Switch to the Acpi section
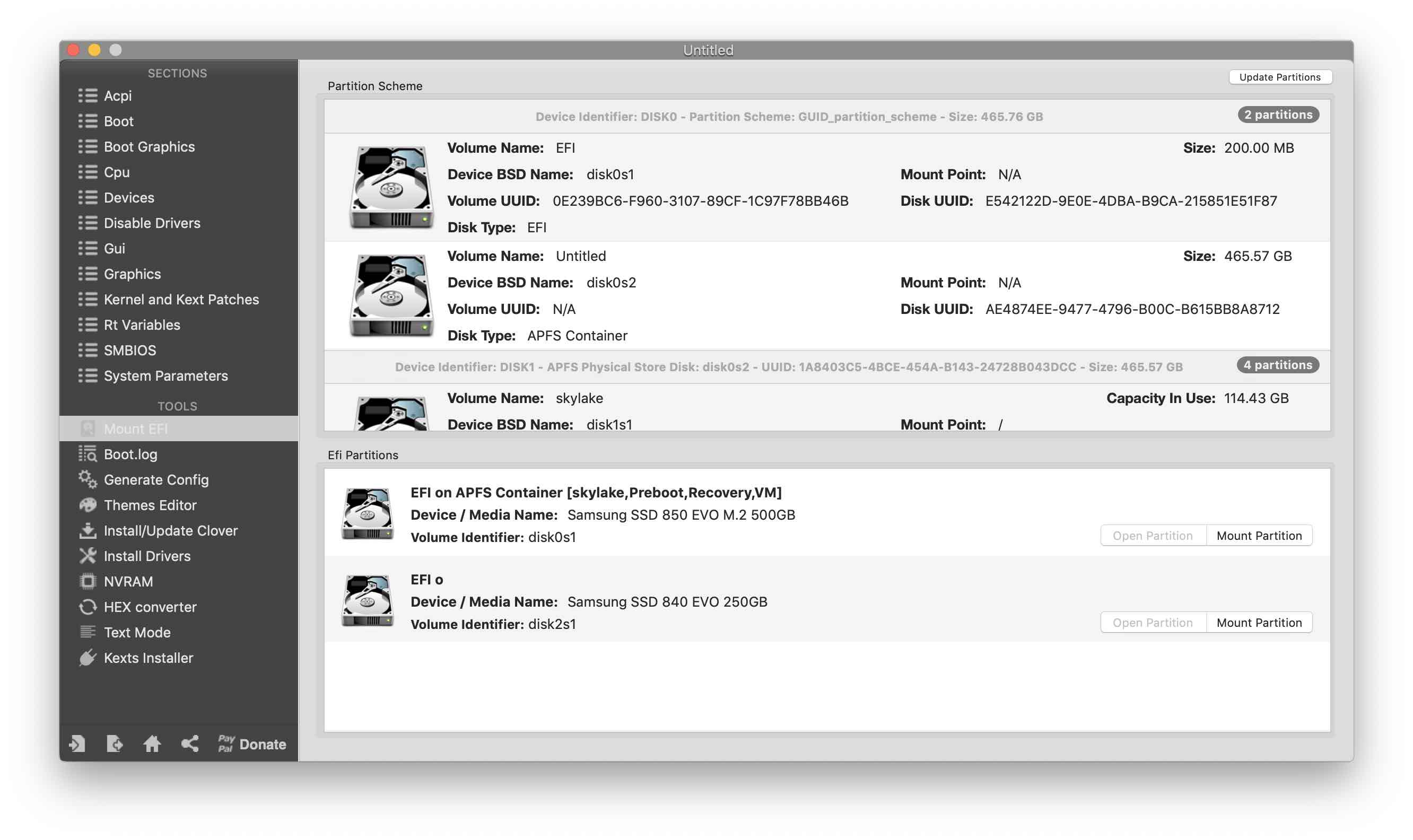The image size is (1413, 840). [118, 95]
